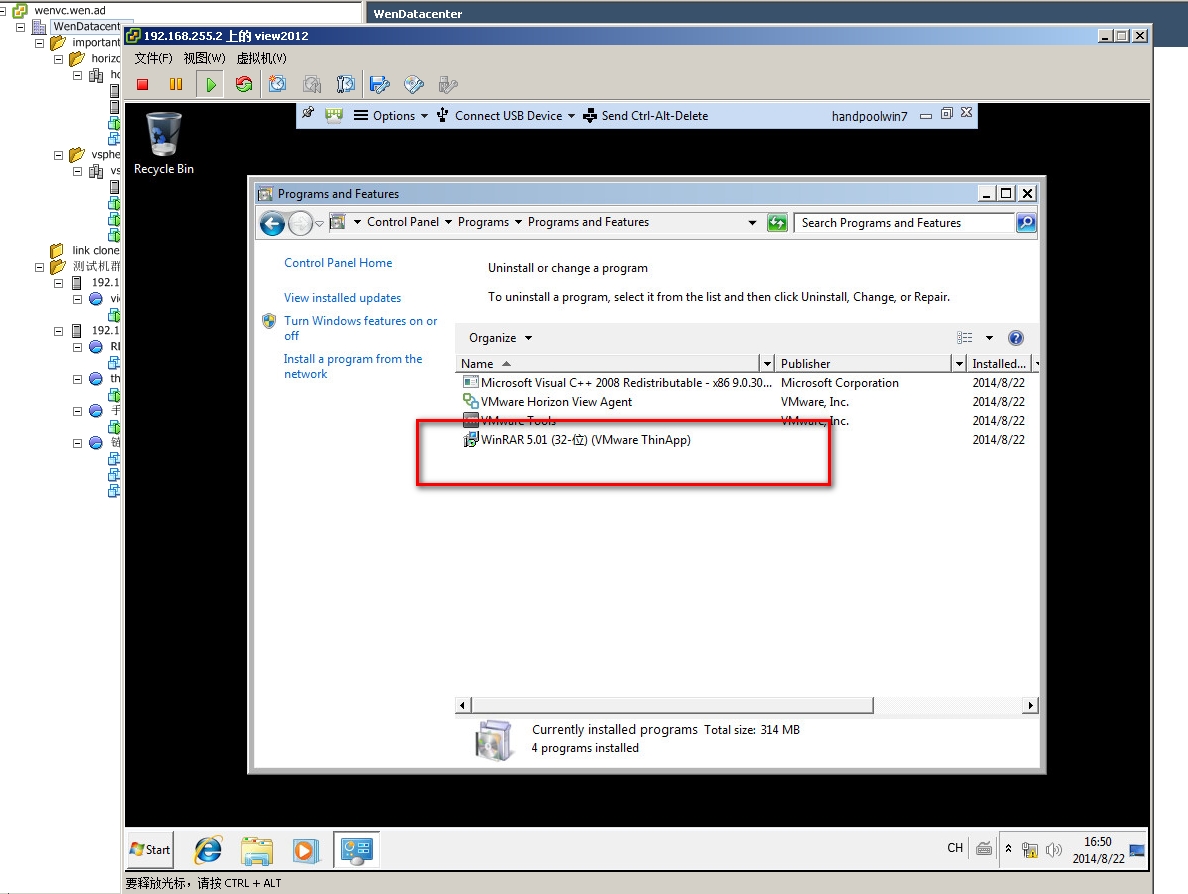Open Windows Media Player in taskbar

305,850
